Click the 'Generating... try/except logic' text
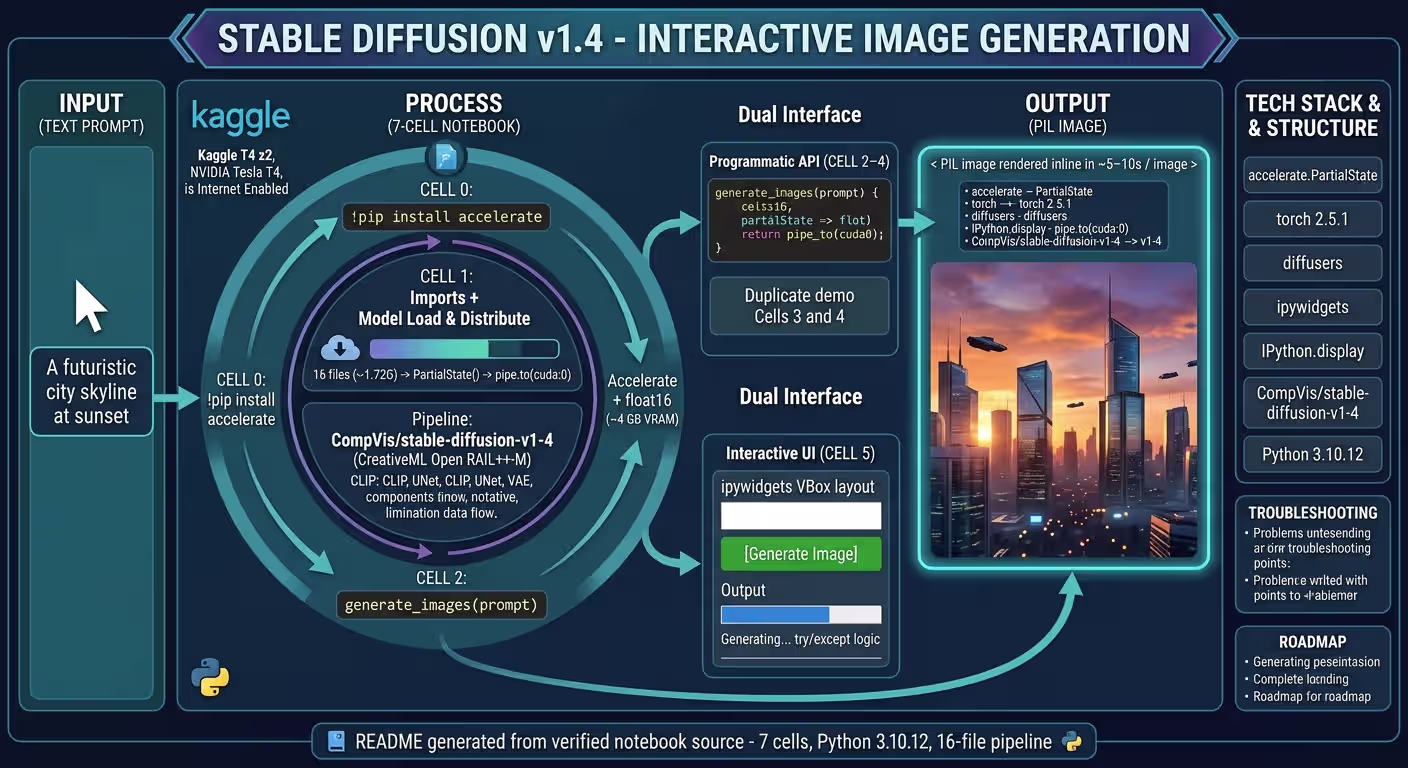 click(800, 639)
